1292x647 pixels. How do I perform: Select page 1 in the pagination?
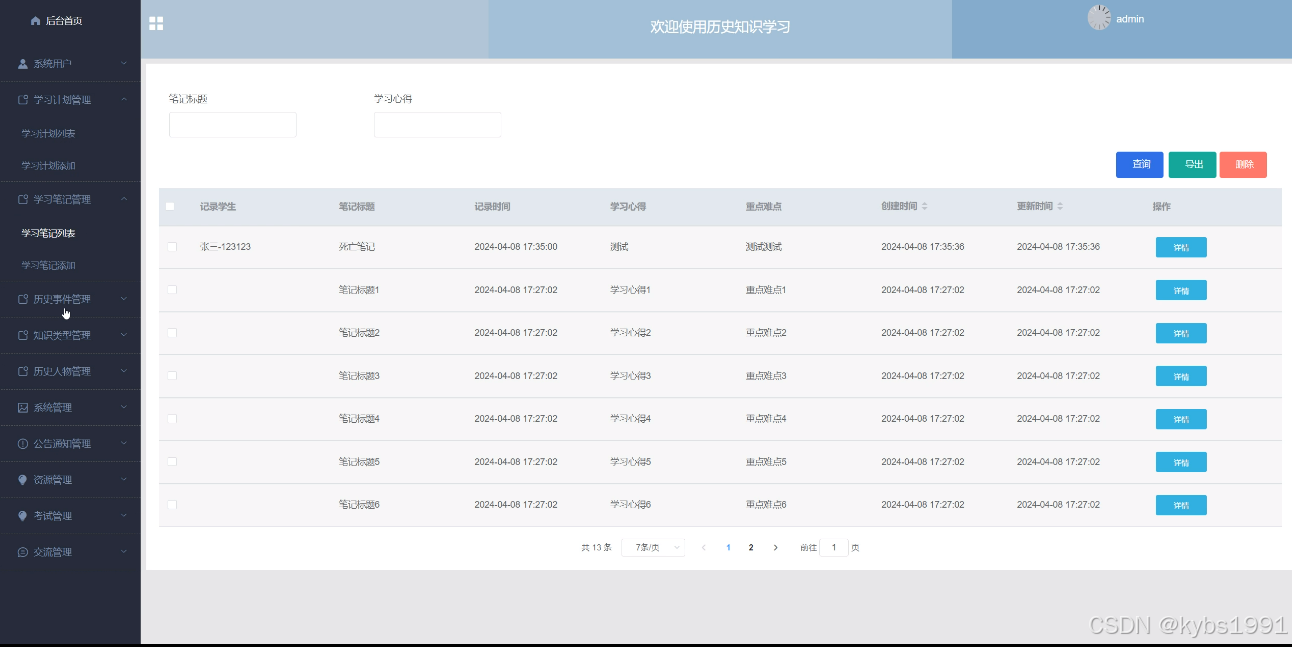click(x=728, y=548)
